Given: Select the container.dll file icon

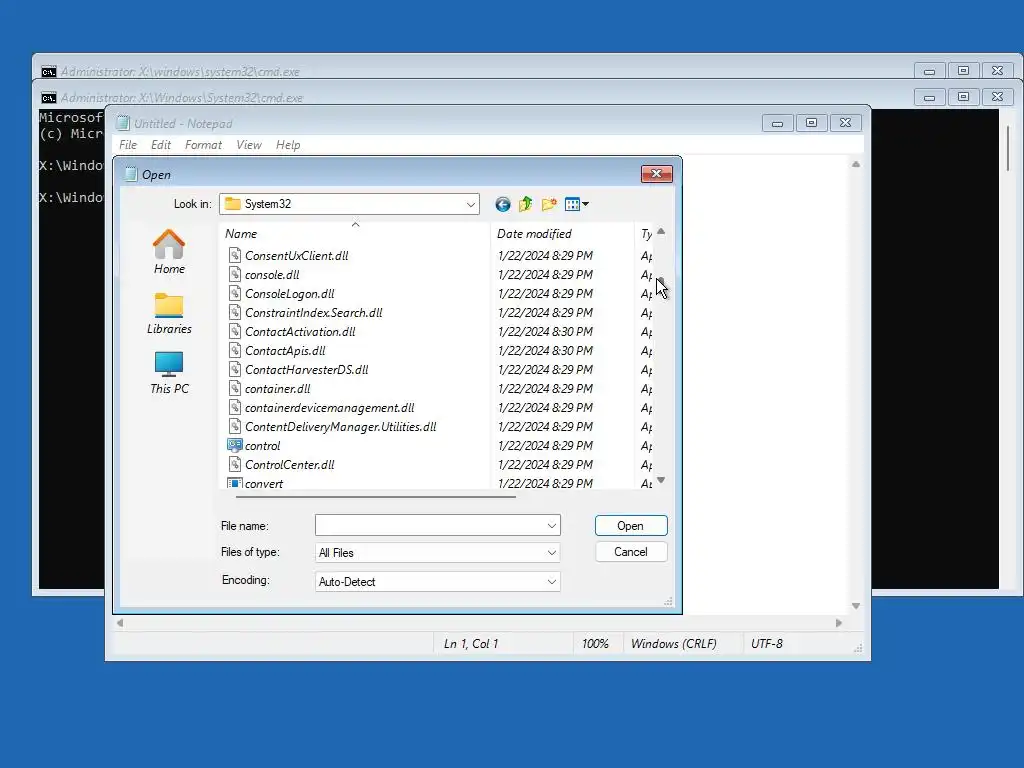Looking at the screenshot, I should coord(234,388).
